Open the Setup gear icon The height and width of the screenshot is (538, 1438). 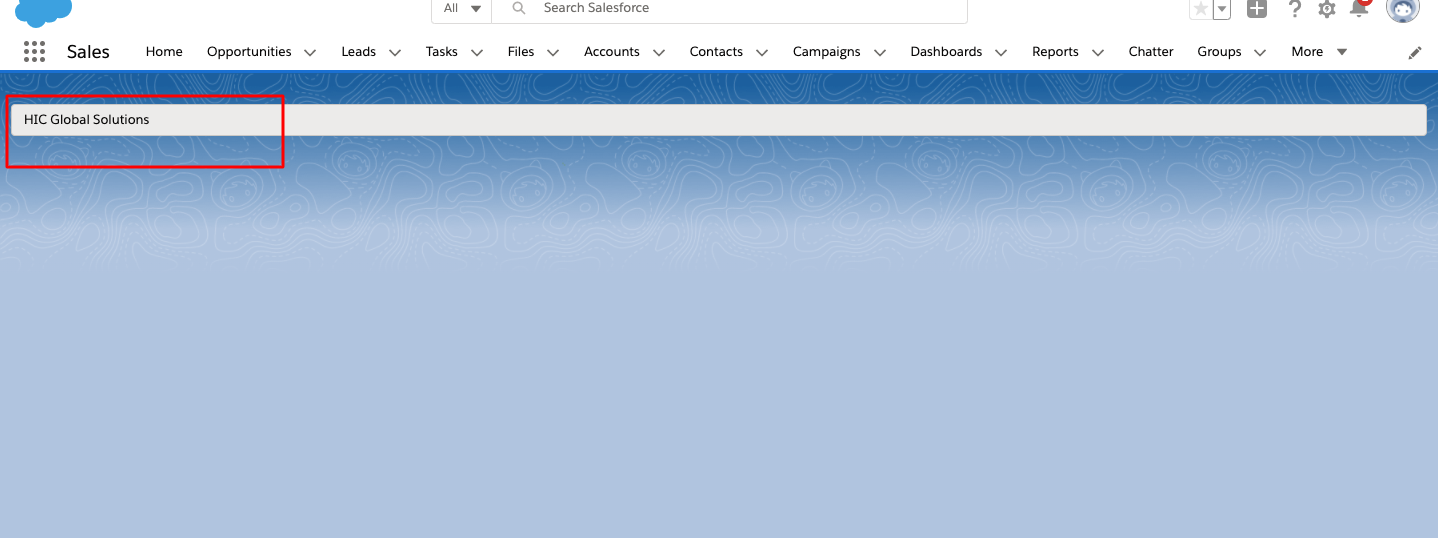(x=1327, y=9)
